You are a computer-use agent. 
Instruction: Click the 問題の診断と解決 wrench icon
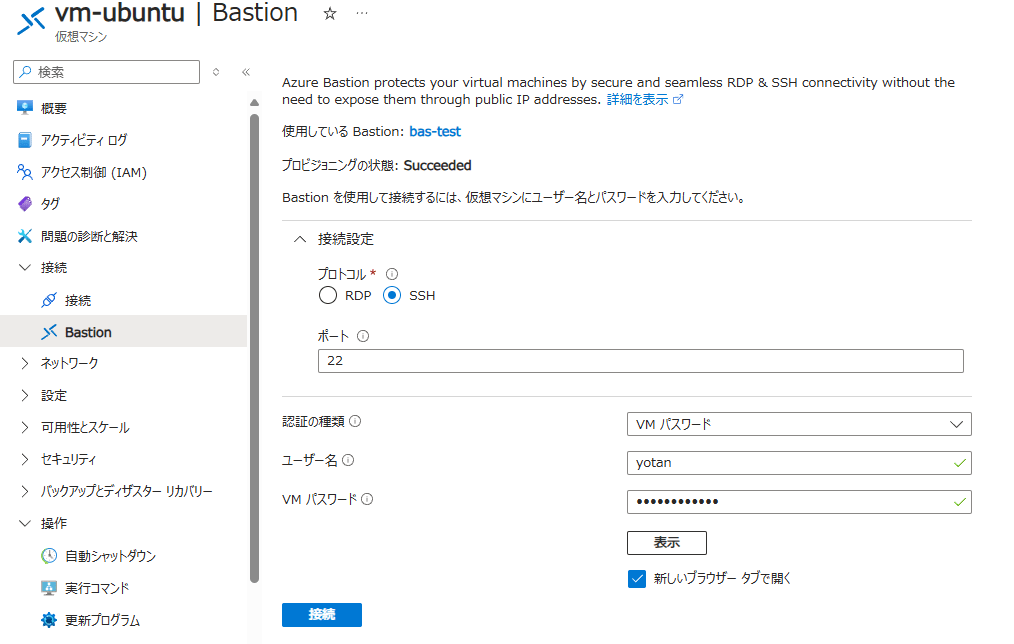click(25, 236)
